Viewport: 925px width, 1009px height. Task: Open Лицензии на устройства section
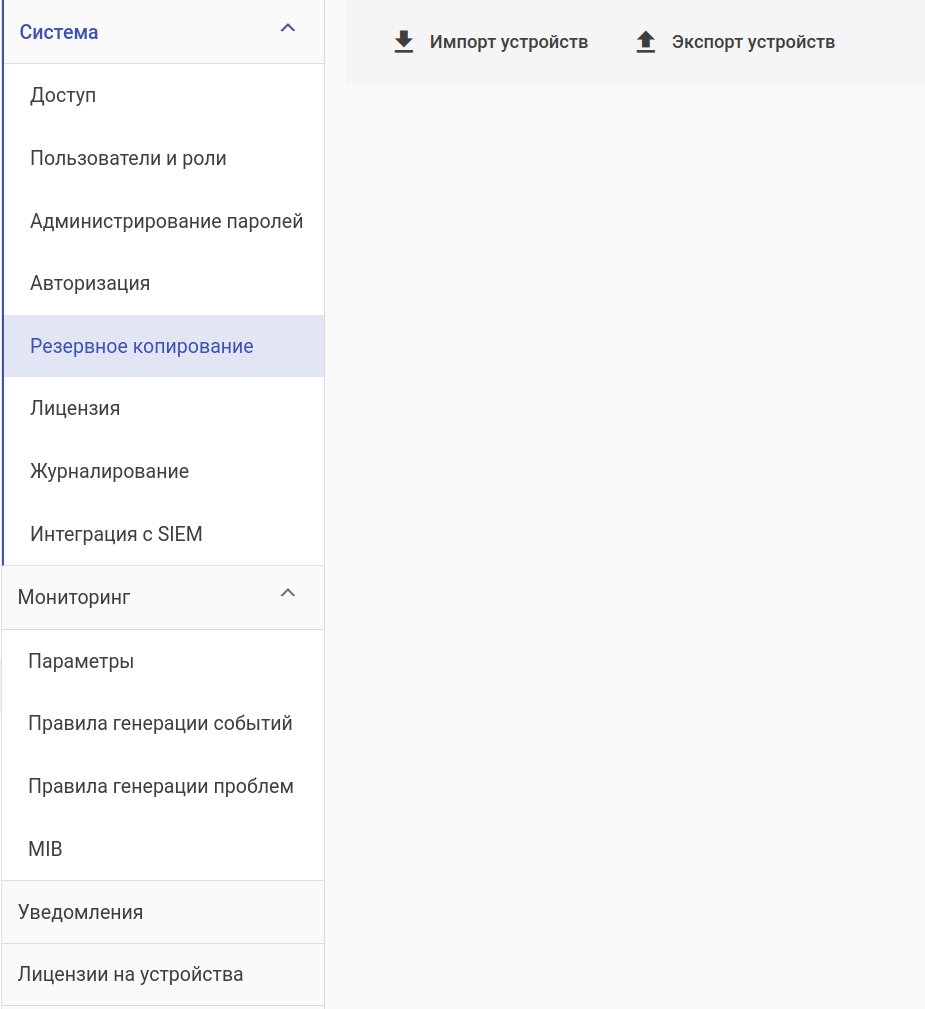[130, 974]
